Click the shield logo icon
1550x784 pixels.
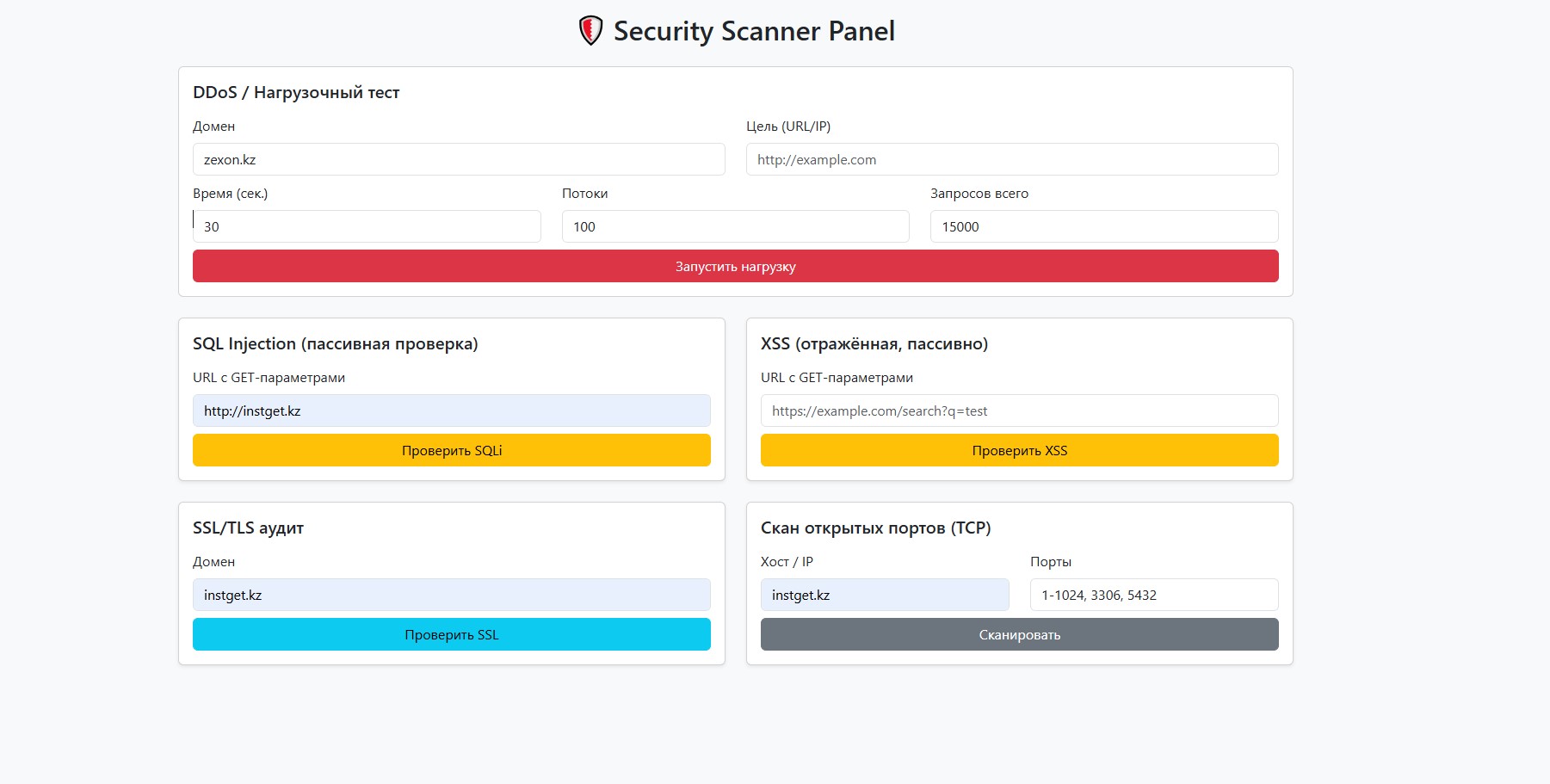tap(590, 31)
